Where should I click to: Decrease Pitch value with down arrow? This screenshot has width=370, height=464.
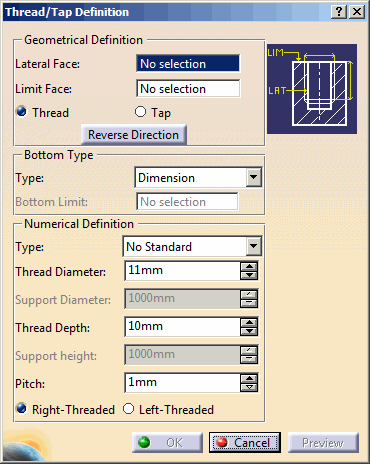point(249,387)
